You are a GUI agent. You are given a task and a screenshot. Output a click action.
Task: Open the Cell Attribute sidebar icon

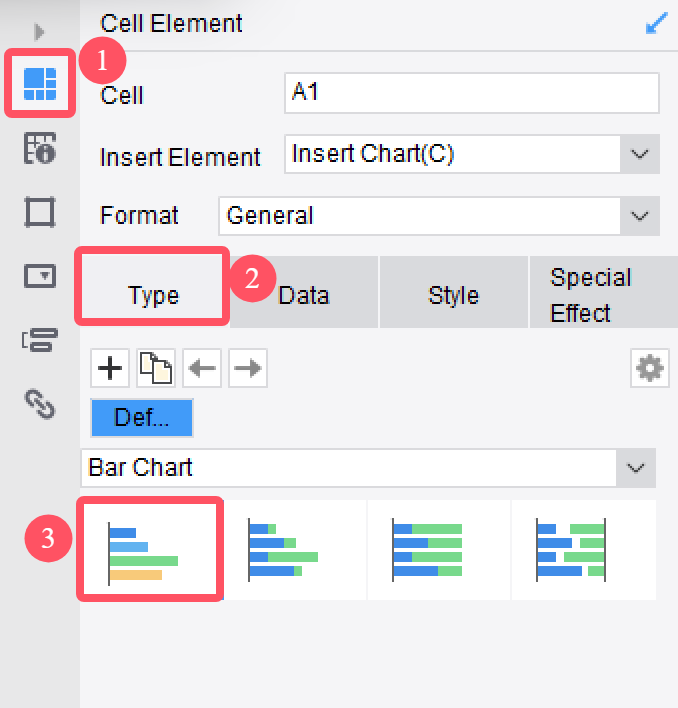pos(39,149)
